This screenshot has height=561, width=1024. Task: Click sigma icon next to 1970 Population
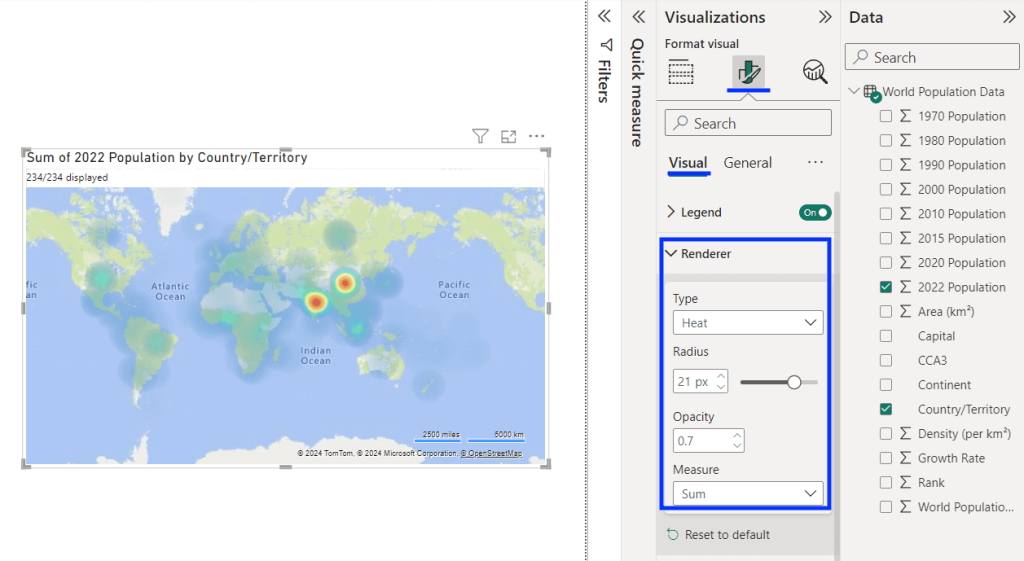905,116
